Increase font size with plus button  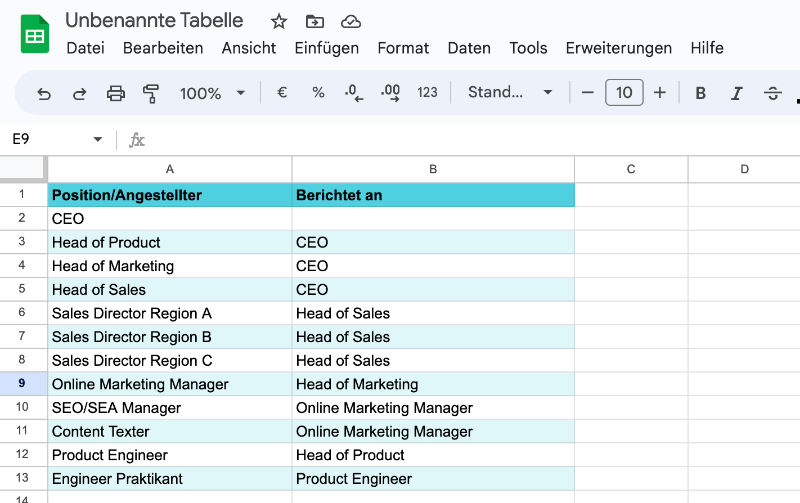660,93
